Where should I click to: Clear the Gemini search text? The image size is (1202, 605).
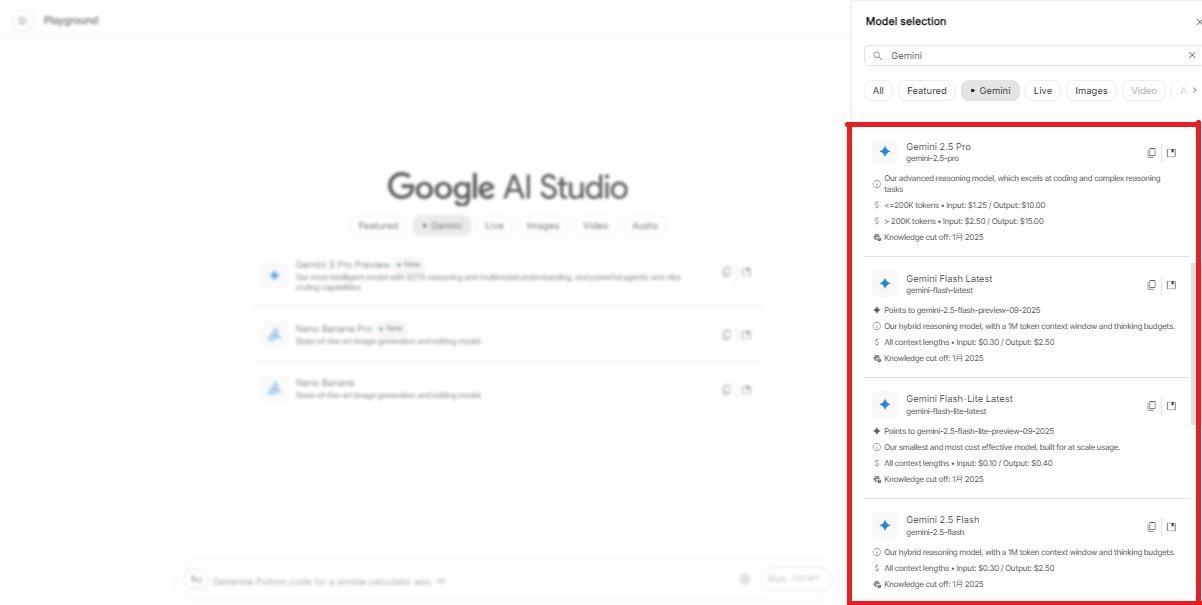(x=1191, y=56)
